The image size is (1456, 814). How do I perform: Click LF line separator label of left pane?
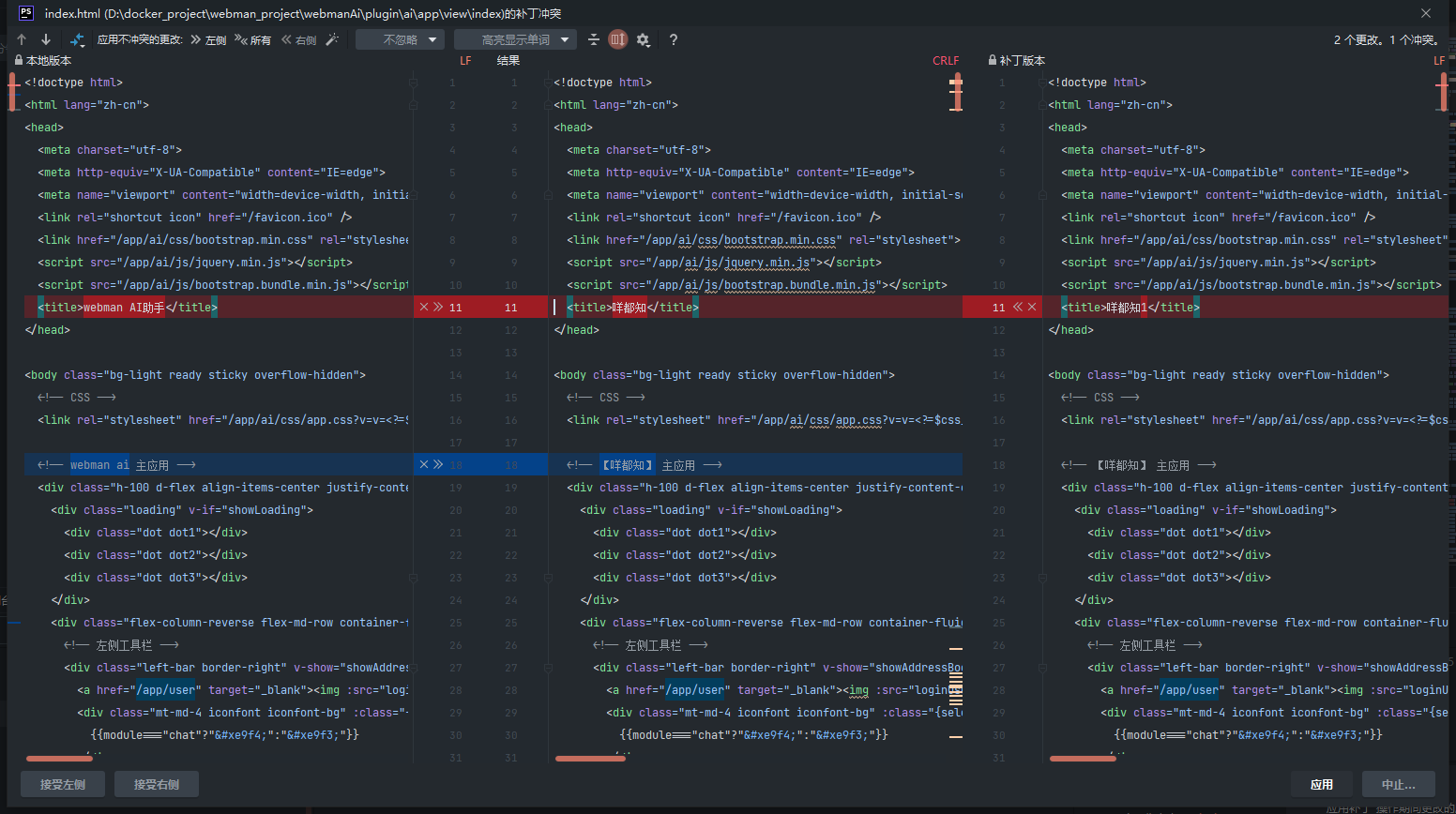pos(465,60)
